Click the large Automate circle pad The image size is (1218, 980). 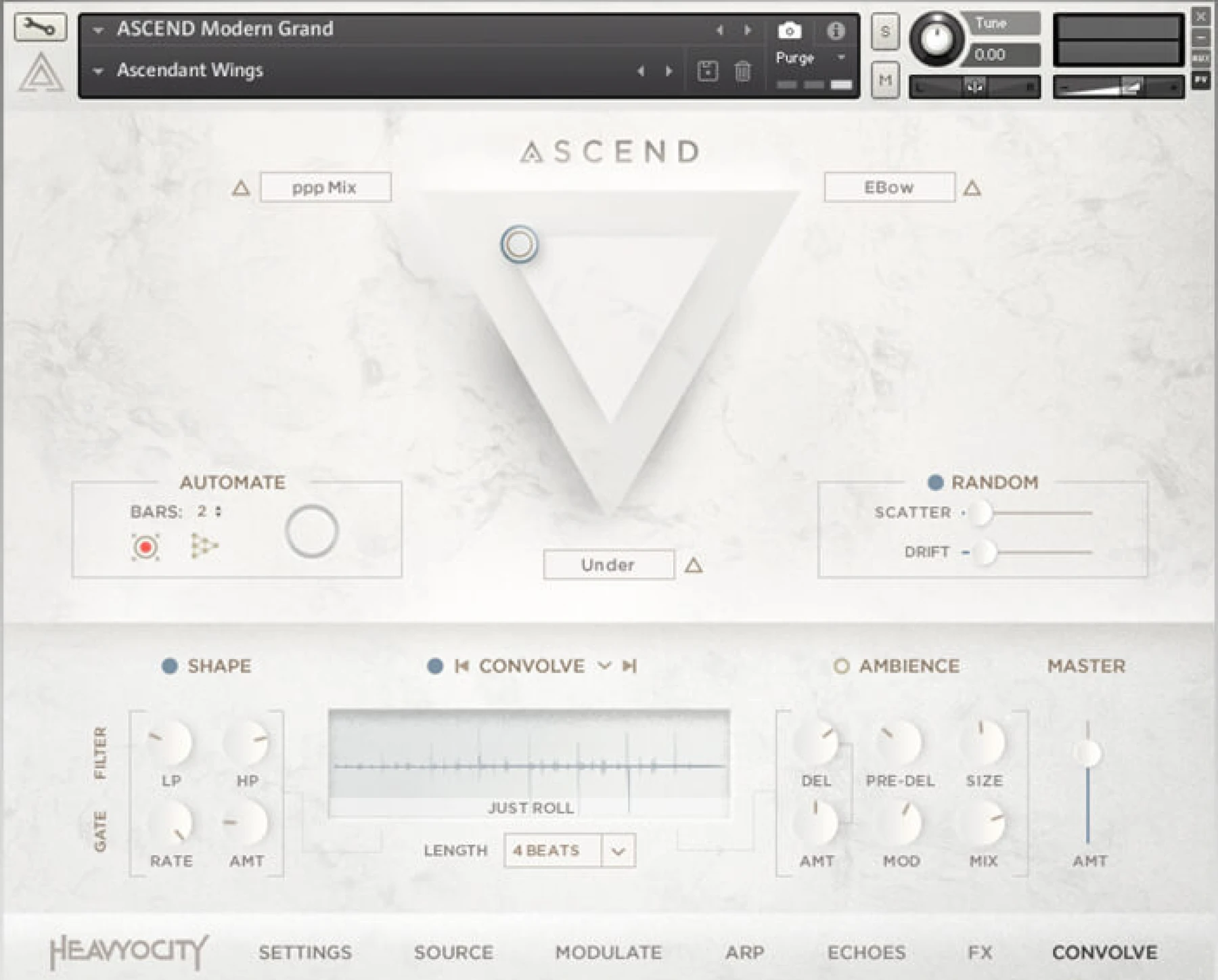click(311, 531)
